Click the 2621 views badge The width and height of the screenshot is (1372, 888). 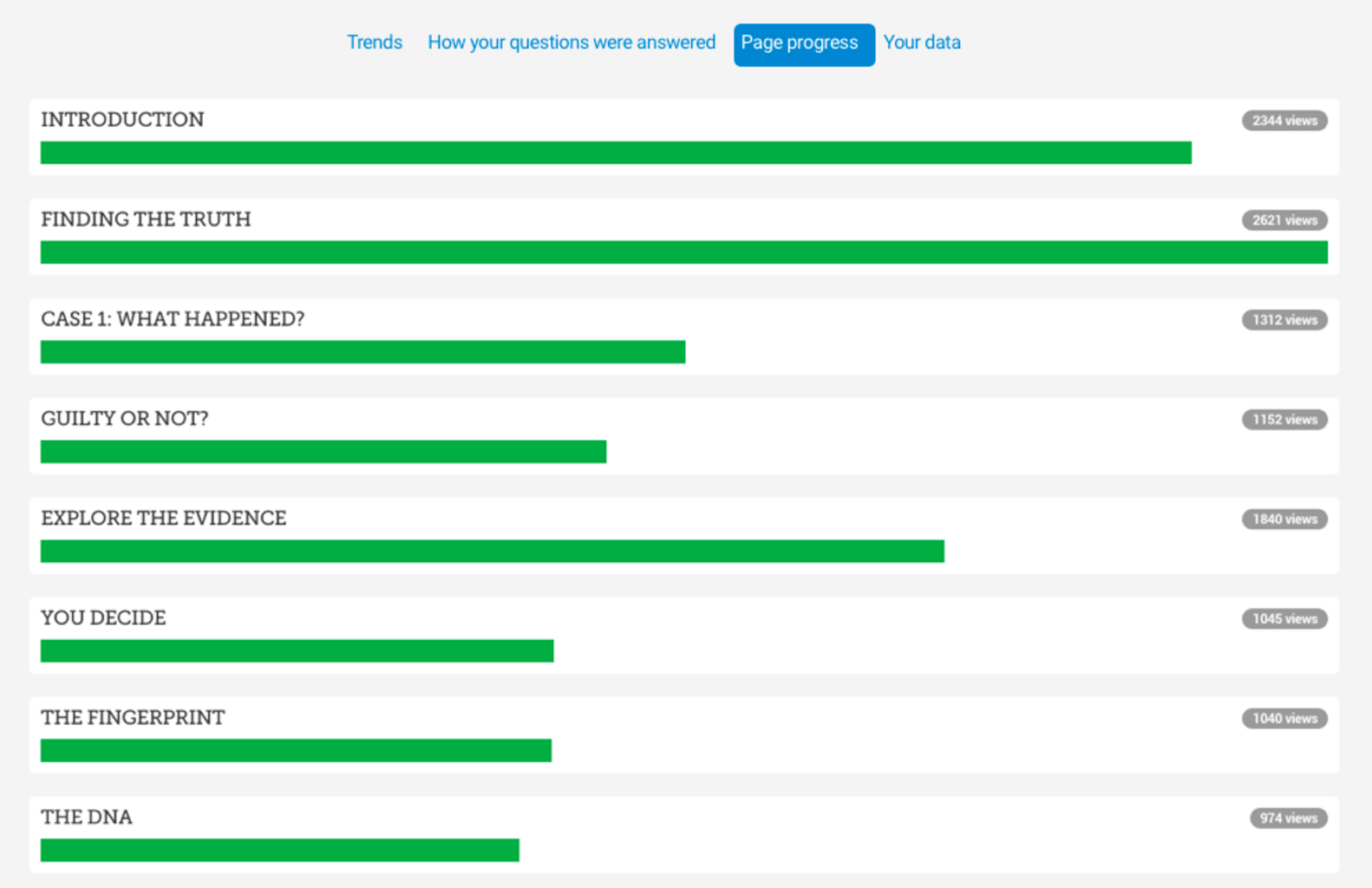pyautogui.click(x=1284, y=220)
